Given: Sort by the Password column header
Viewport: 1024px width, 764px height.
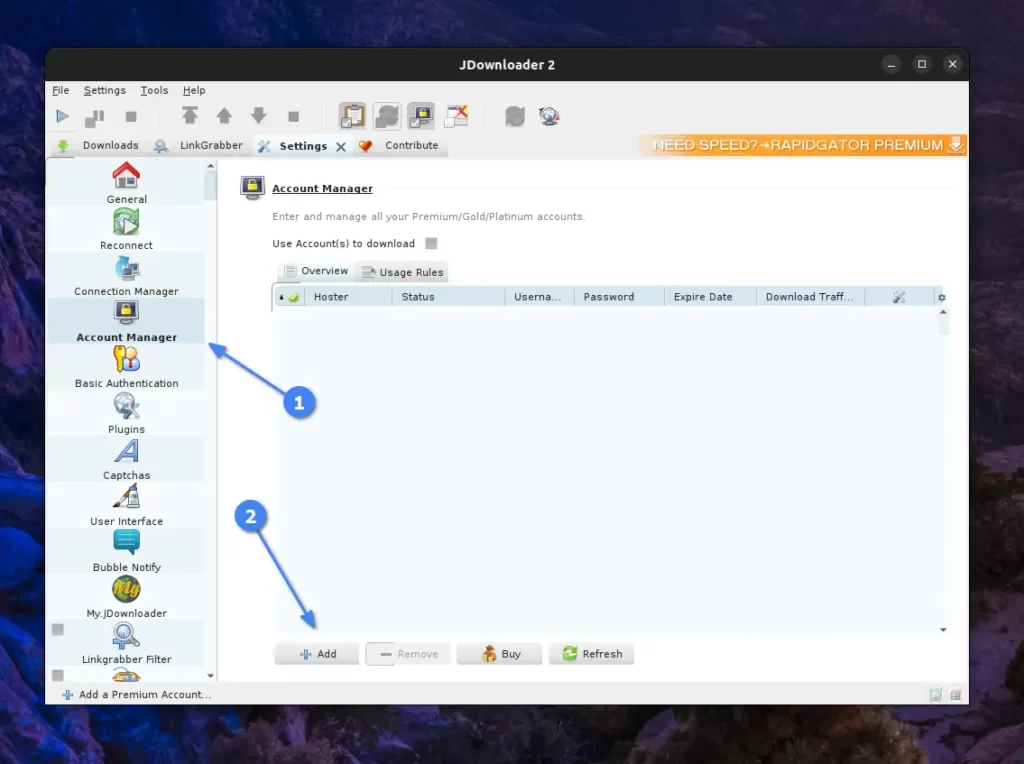Looking at the screenshot, I should point(619,296).
